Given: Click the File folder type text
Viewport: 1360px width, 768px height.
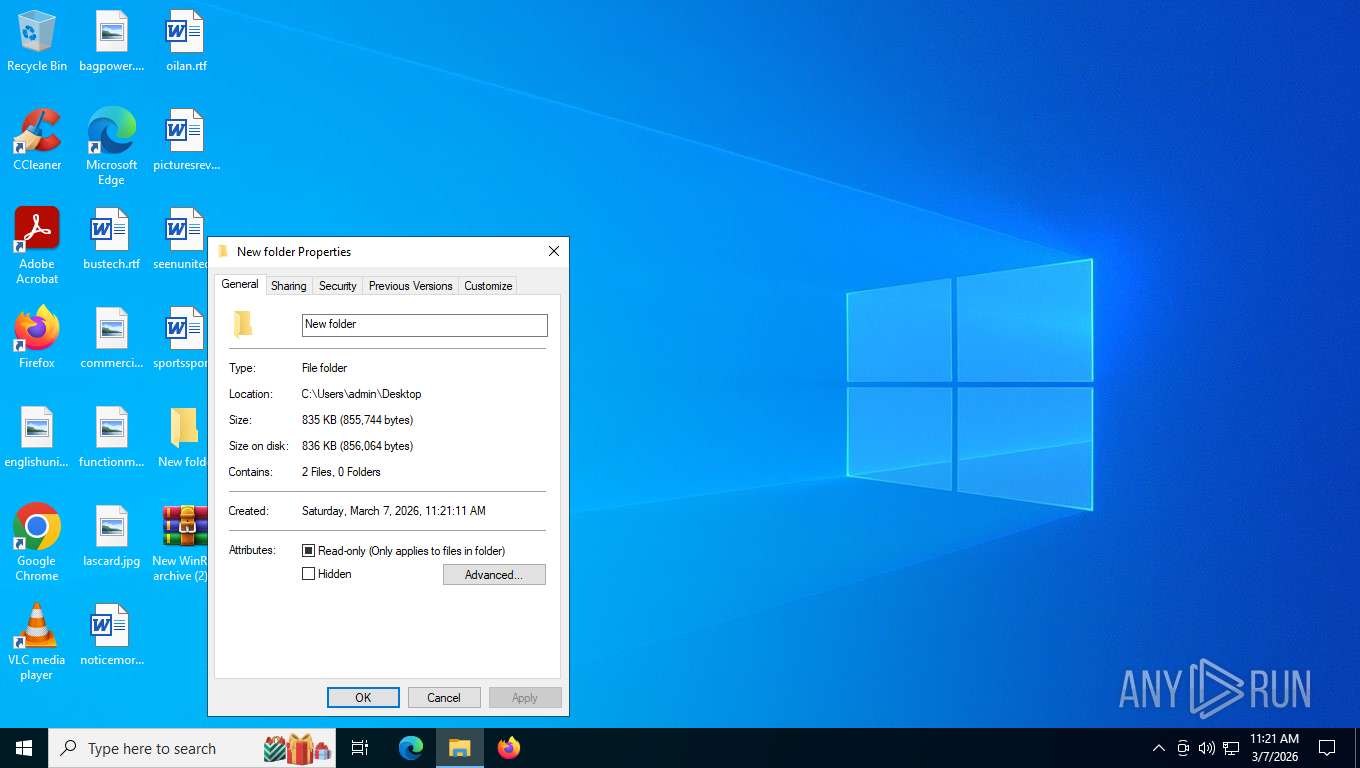Looking at the screenshot, I should click(x=325, y=368).
